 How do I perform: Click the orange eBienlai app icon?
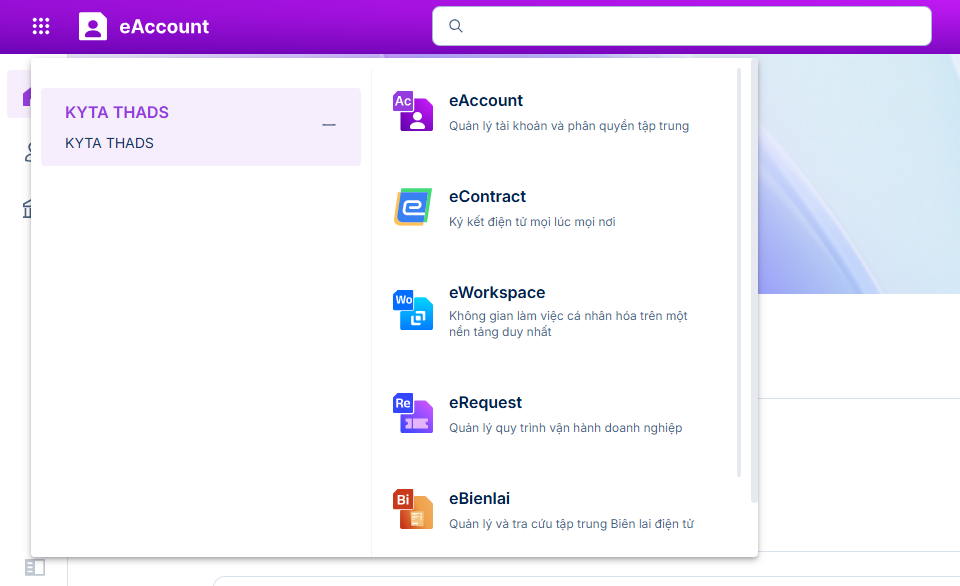pos(413,509)
